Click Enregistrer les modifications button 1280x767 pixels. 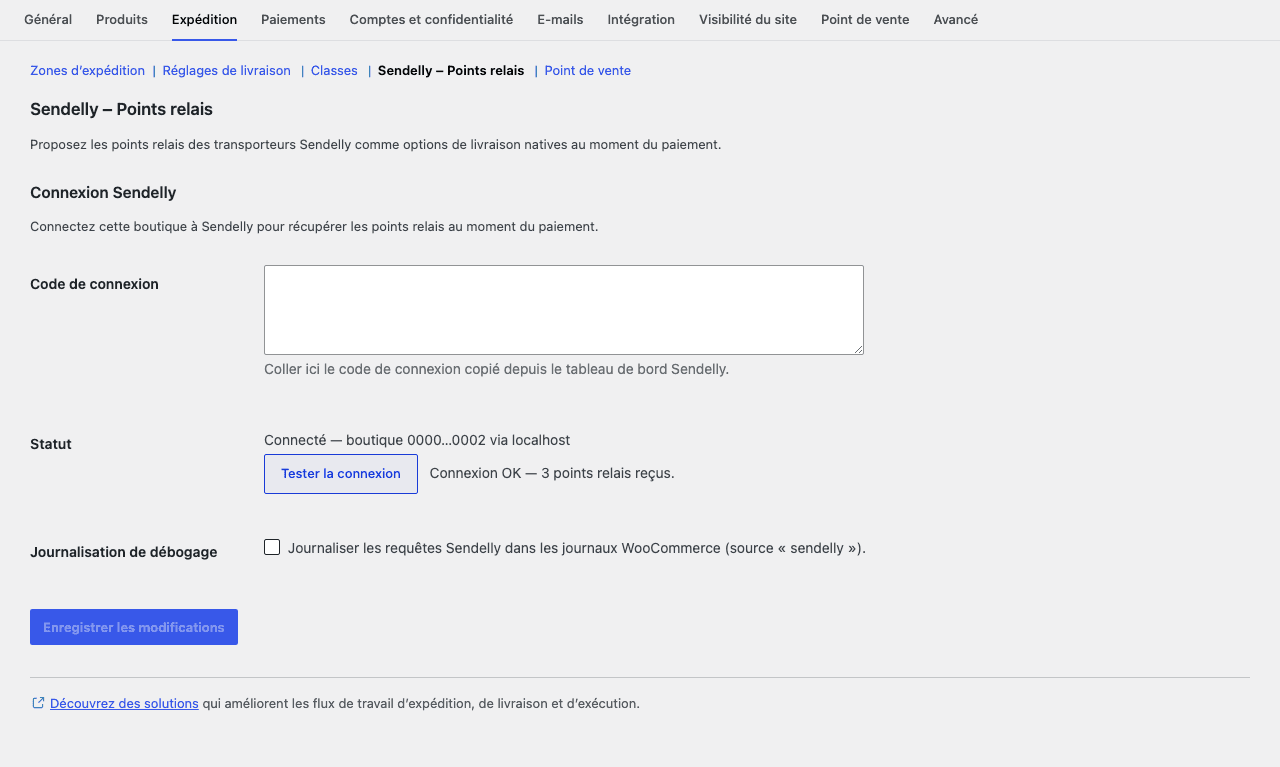tap(134, 627)
